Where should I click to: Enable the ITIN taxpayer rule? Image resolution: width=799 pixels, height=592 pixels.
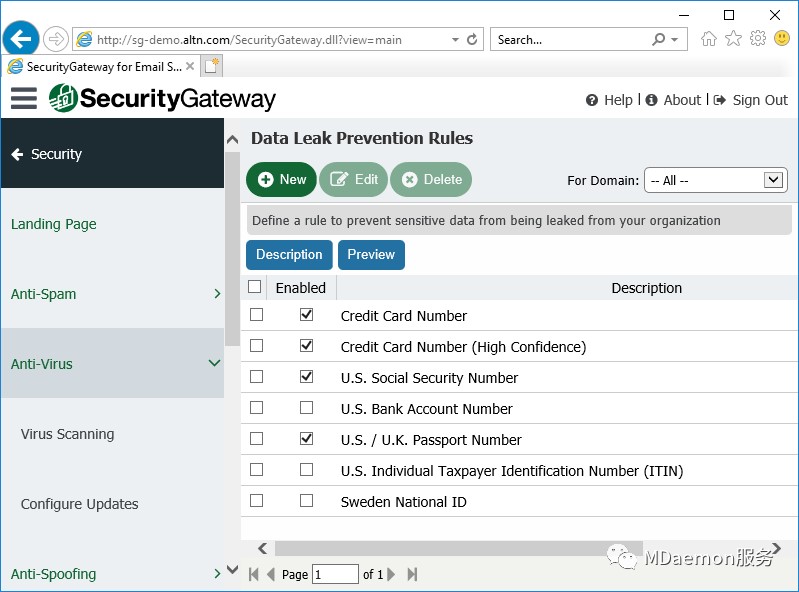pyautogui.click(x=306, y=470)
